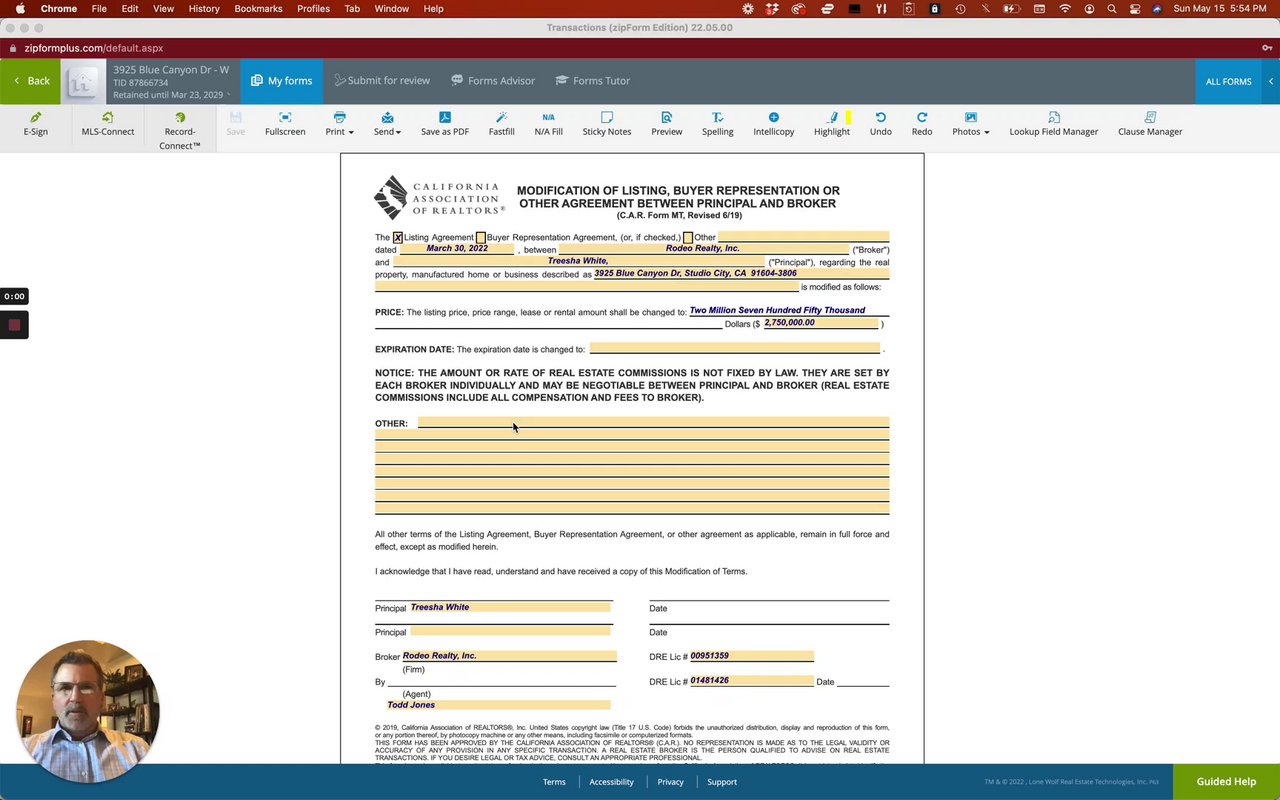The width and height of the screenshot is (1280, 800).
Task: Click the property description address field
Action: point(741,273)
